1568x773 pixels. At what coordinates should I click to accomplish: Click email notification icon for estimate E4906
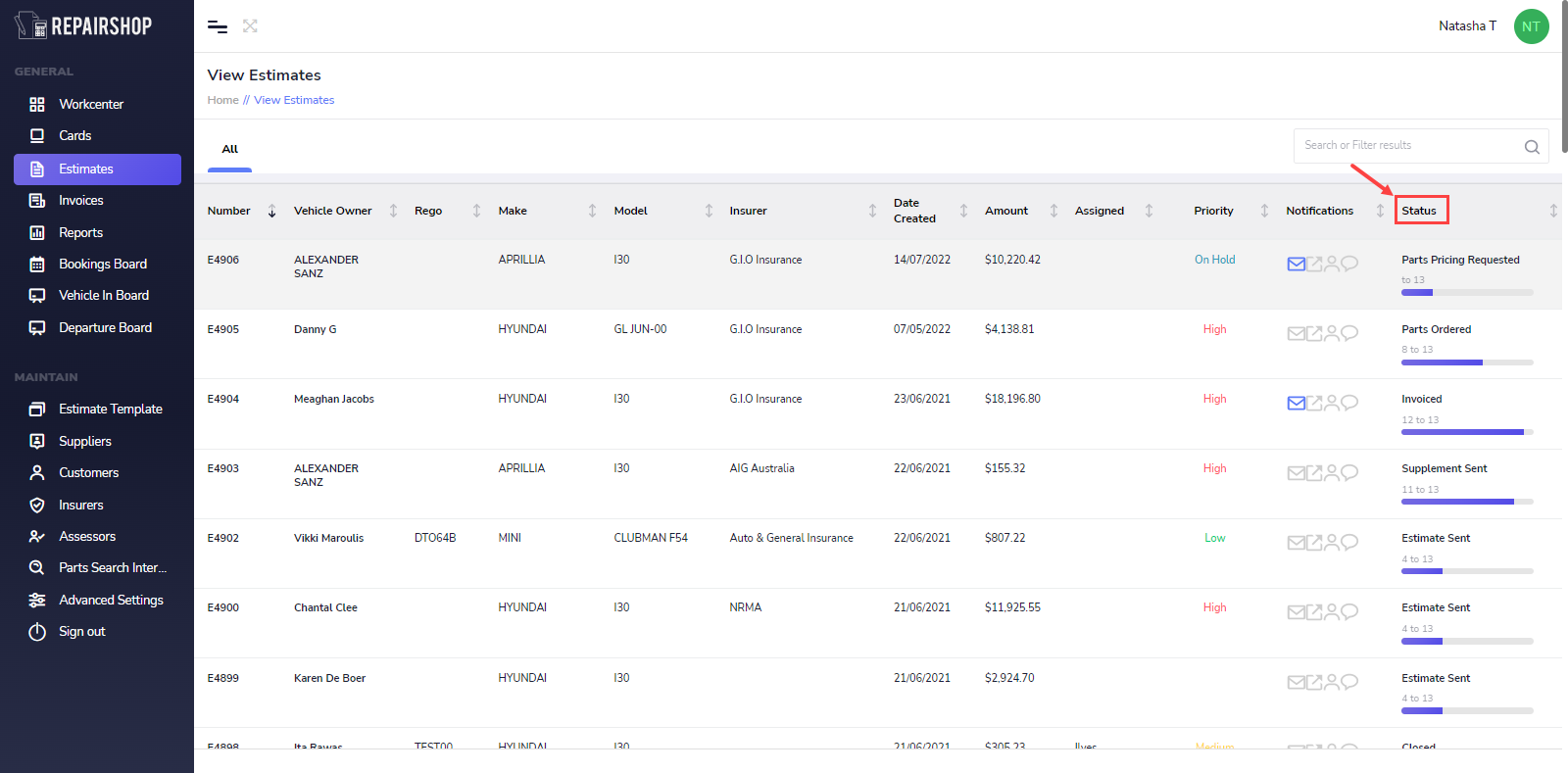[1296, 264]
